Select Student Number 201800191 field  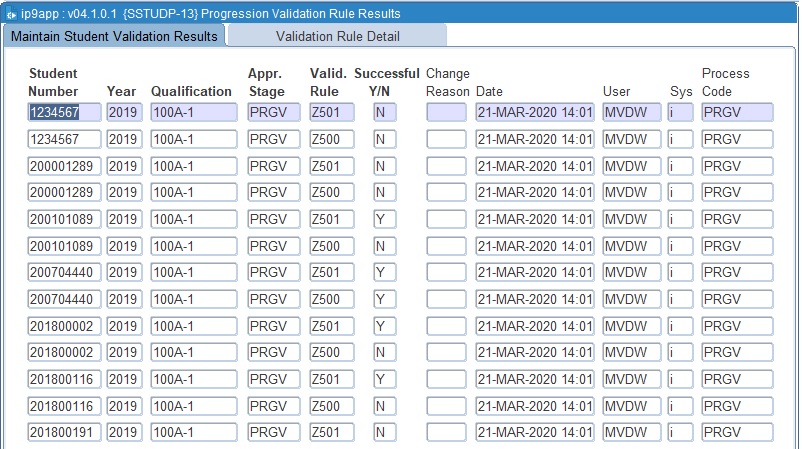coord(62,432)
